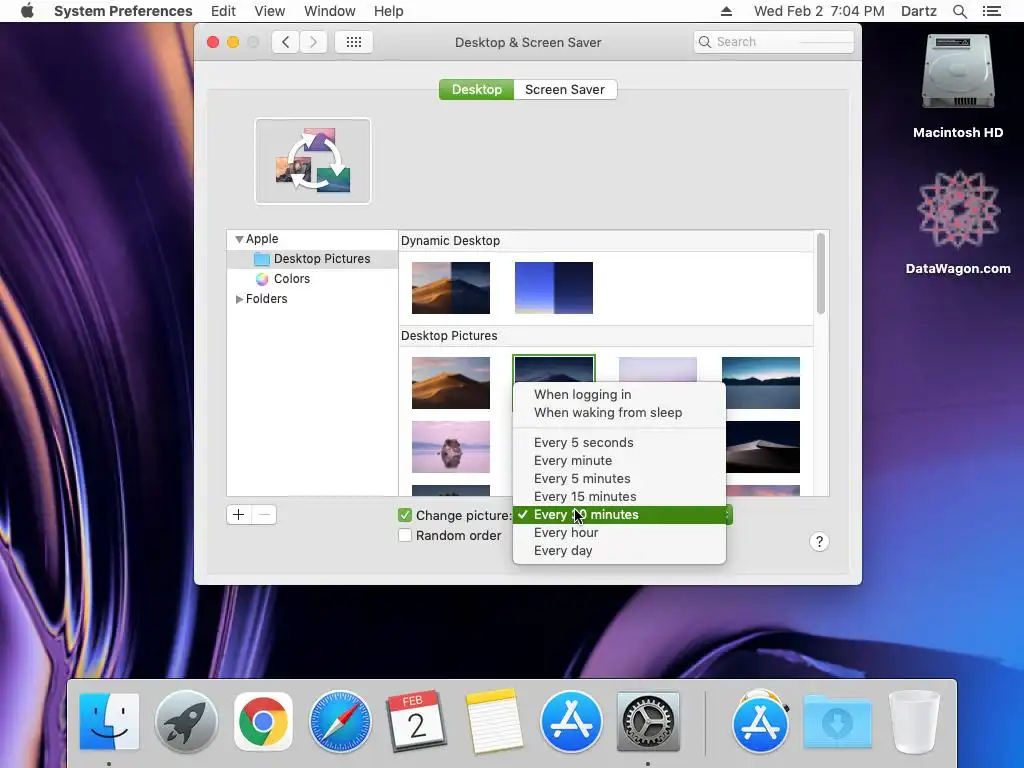Select the pink lake rock picture thumbnail
Viewport: 1024px width, 768px height.
pyautogui.click(x=451, y=447)
